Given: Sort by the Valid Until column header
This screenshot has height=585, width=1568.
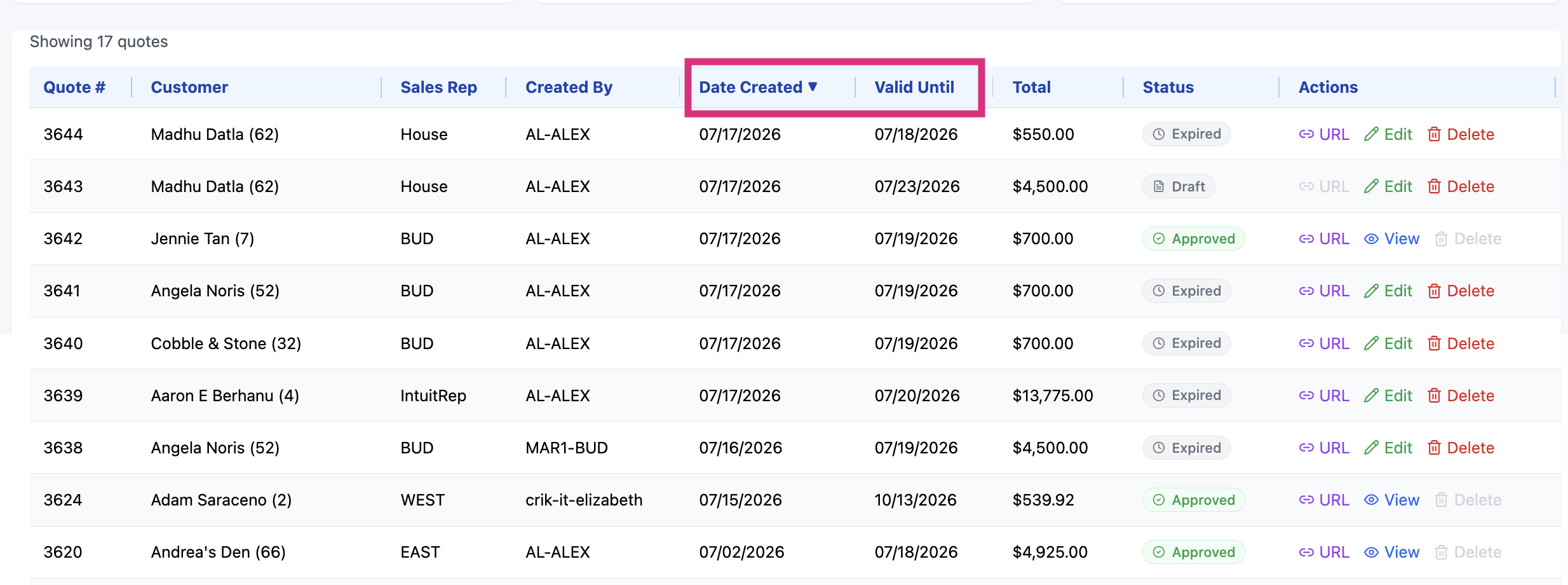Looking at the screenshot, I should [914, 87].
